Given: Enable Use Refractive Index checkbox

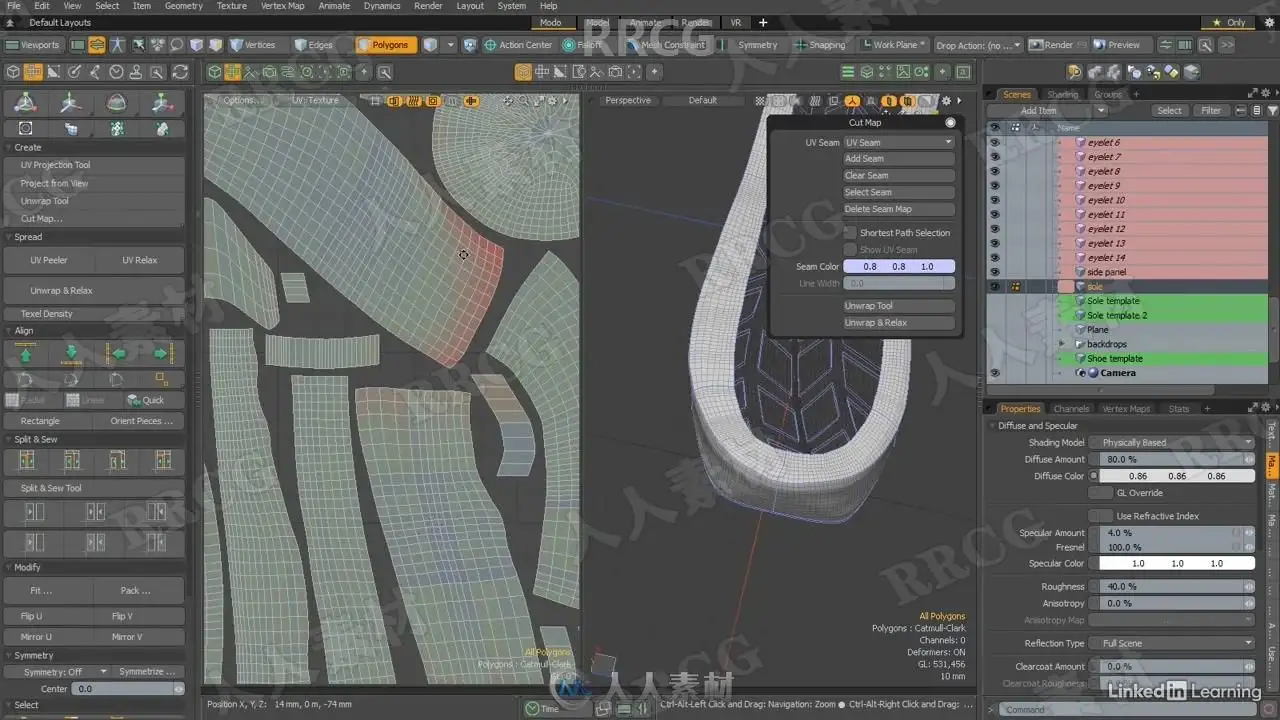Looking at the screenshot, I should point(1100,516).
